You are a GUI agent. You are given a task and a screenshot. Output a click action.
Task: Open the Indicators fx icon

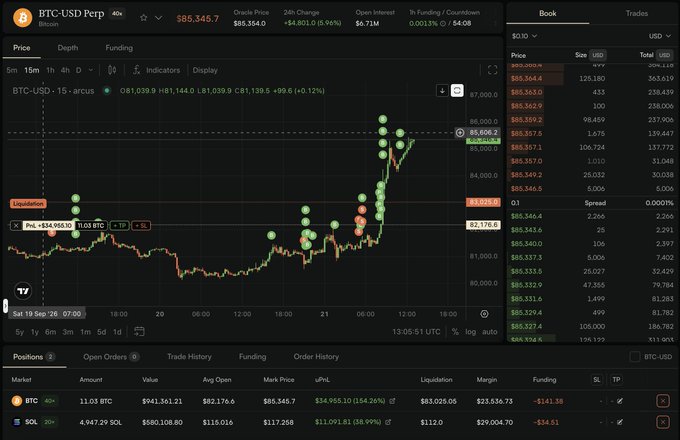point(136,70)
